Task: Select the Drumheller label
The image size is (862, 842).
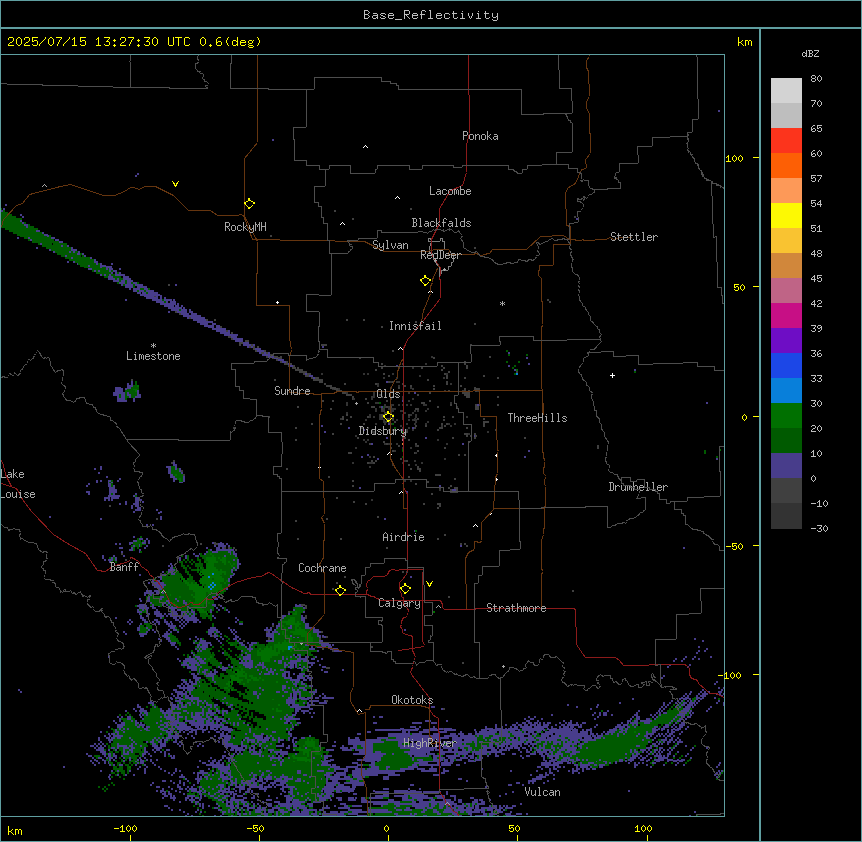Action: click(x=638, y=487)
